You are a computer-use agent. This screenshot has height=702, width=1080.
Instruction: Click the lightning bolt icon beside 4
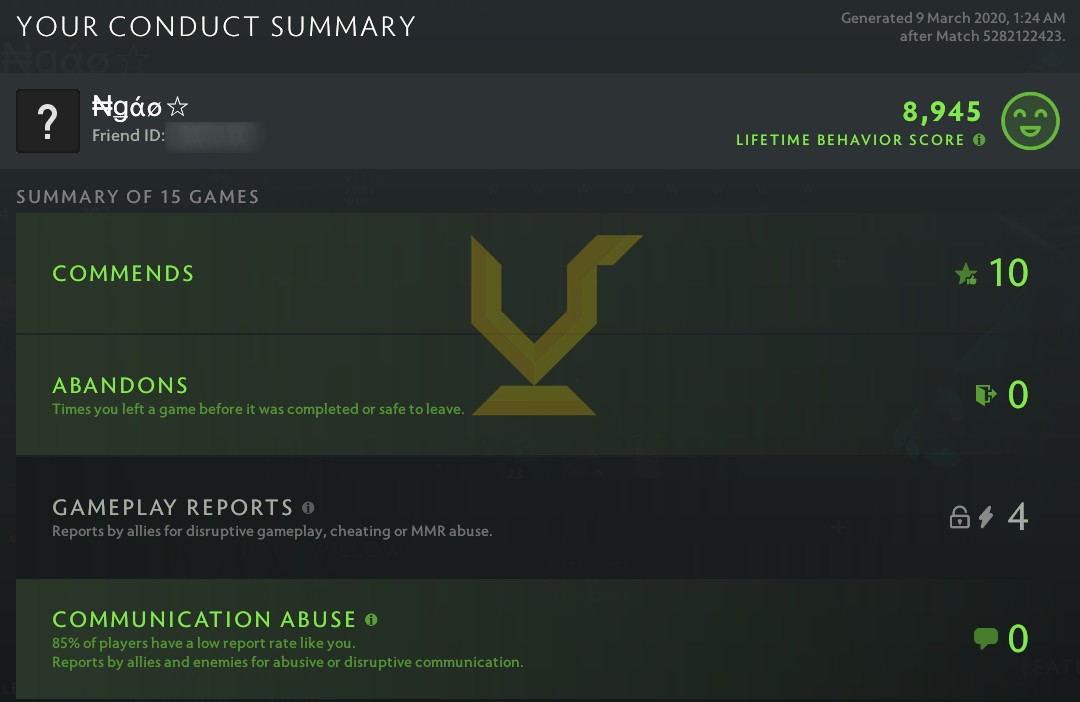point(986,518)
